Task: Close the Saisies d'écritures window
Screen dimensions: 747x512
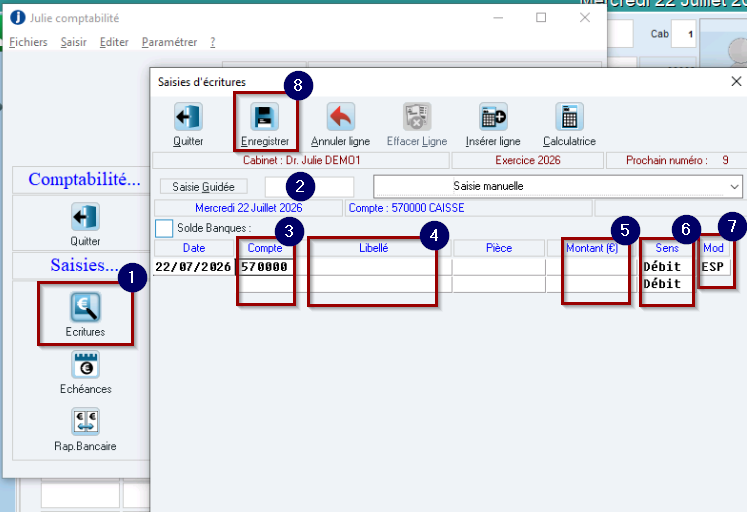Action: tap(736, 81)
